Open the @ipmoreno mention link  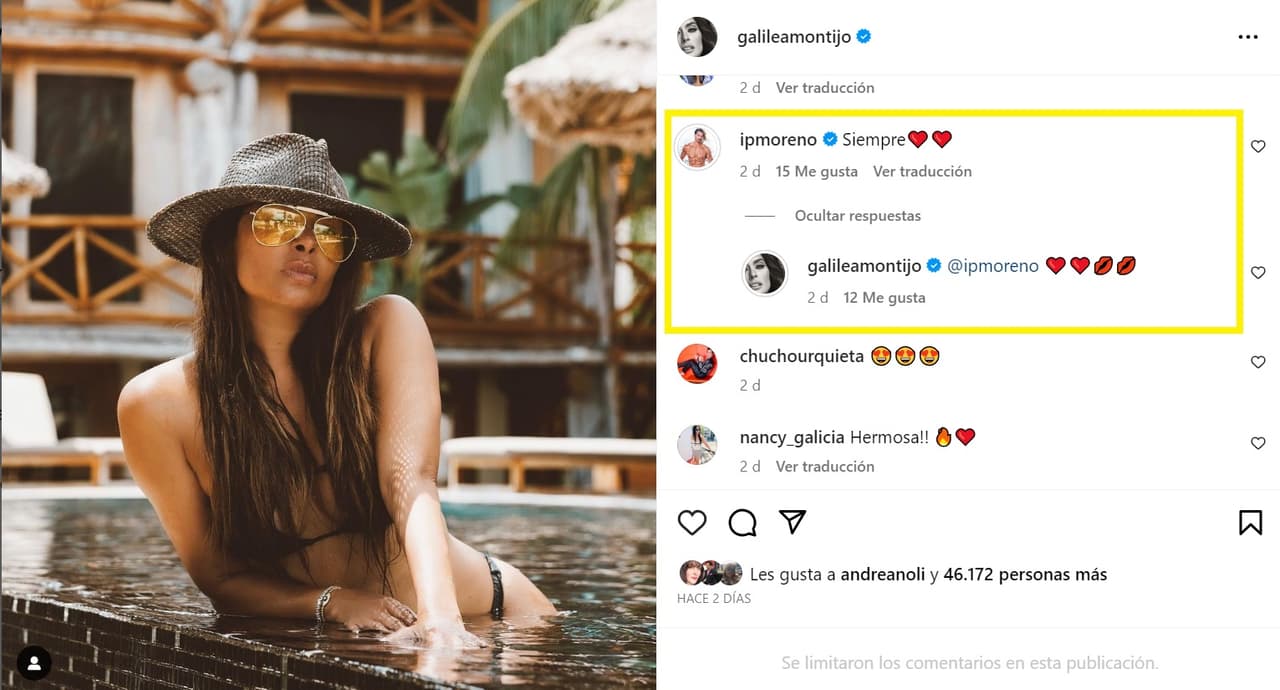tap(992, 266)
